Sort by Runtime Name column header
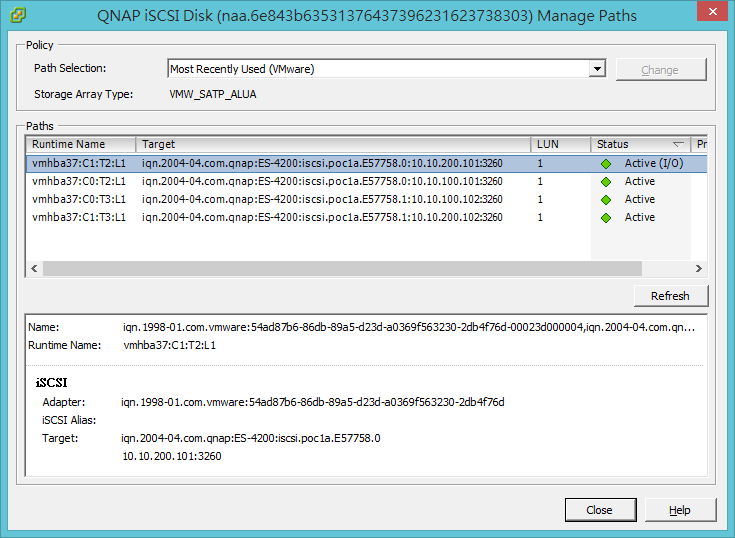The image size is (735, 538). pyautogui.click(x=81, y=144)
